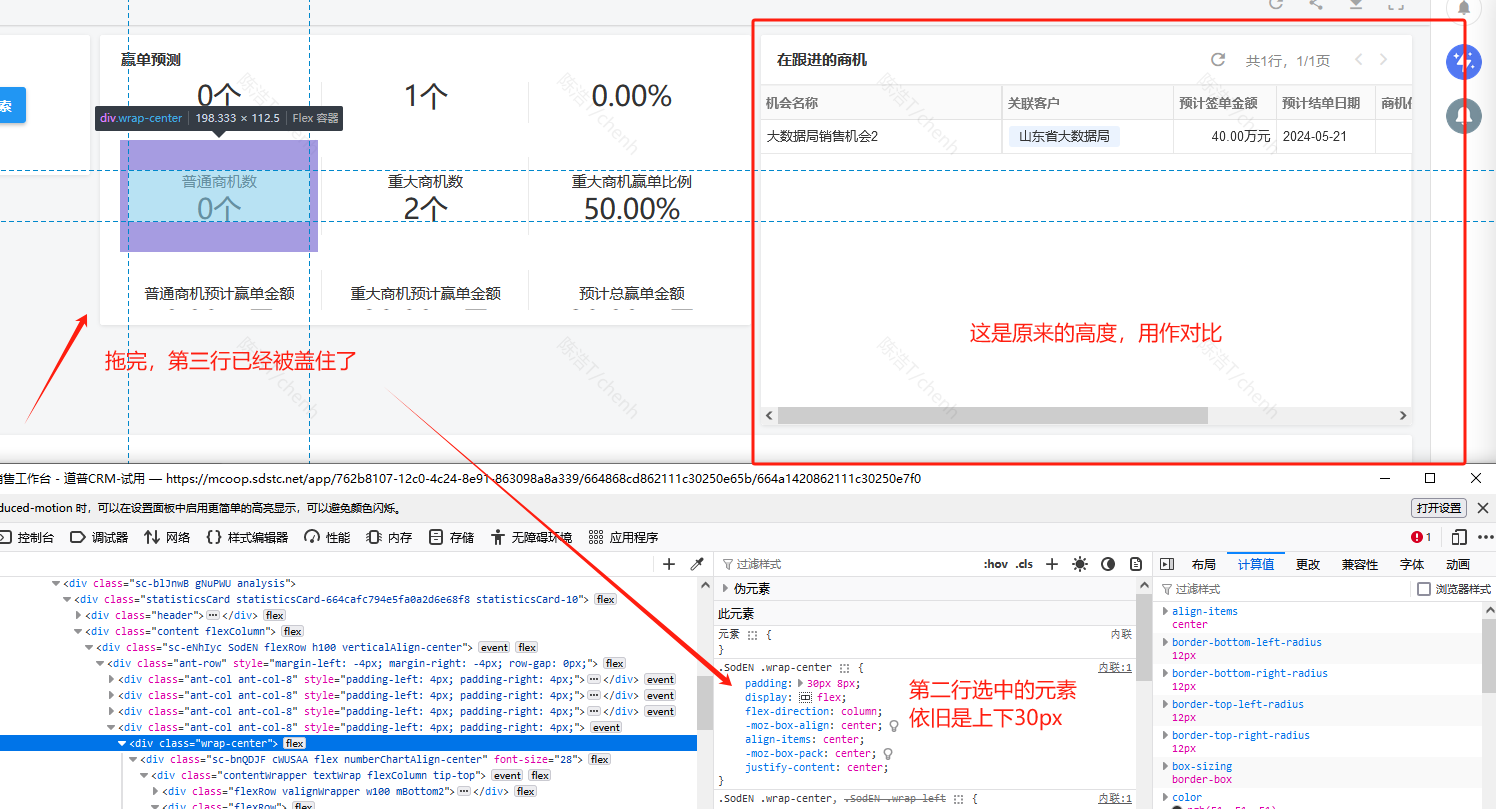Image resolution: width=1496 pixels, height=809 pixels.
Task: Click the eyedropper color picker icon
Action: point(698,564)
